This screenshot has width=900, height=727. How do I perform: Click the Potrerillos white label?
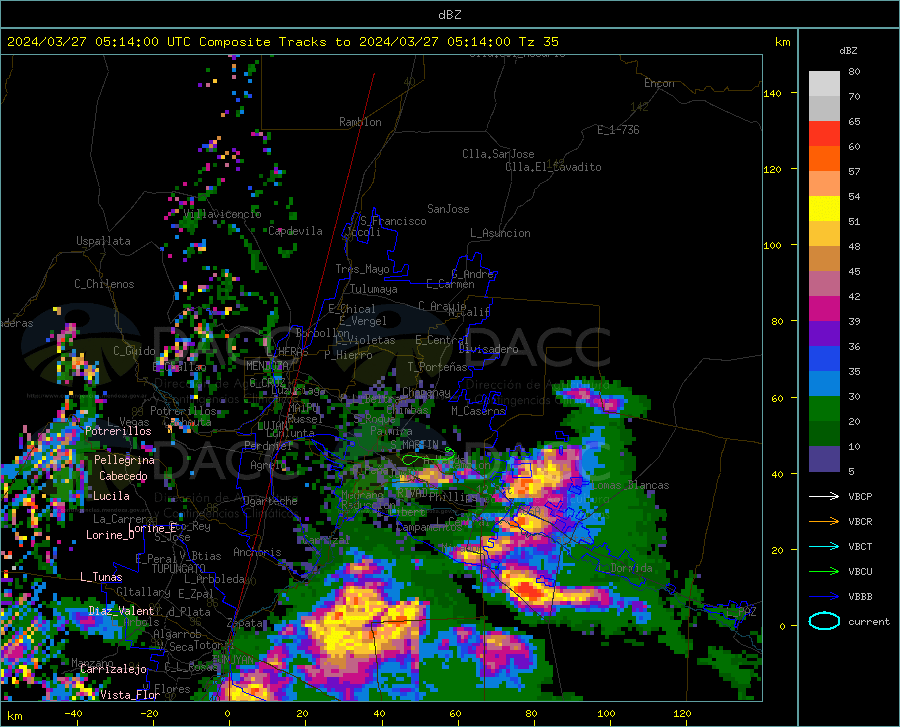point(118,431)
